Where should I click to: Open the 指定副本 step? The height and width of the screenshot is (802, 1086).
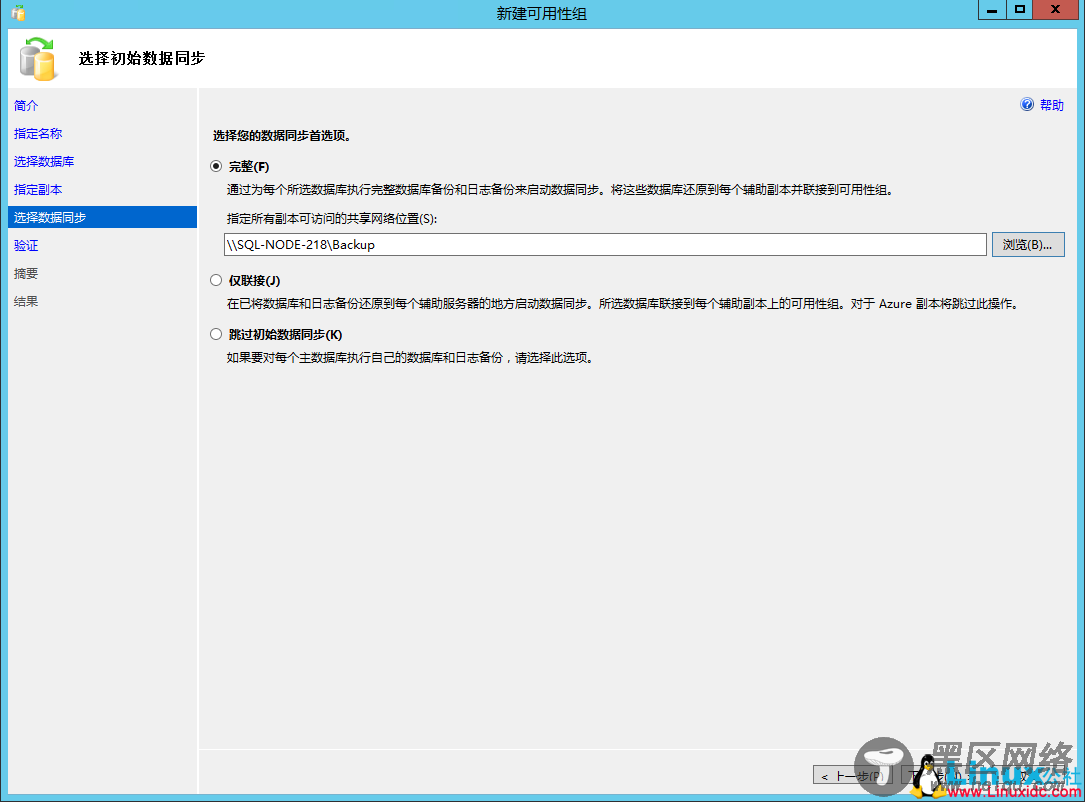(38, 189)
